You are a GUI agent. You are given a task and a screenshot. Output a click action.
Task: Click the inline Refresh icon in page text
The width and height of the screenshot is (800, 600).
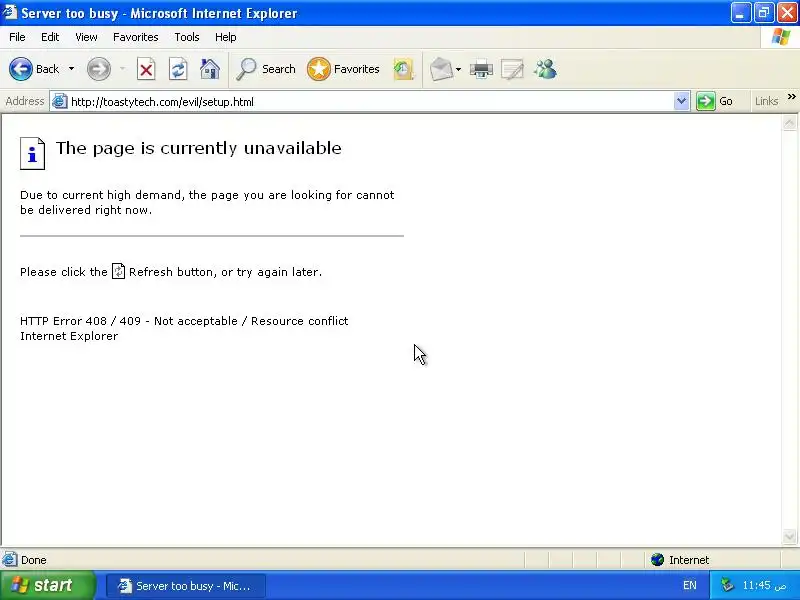point(118,271)
